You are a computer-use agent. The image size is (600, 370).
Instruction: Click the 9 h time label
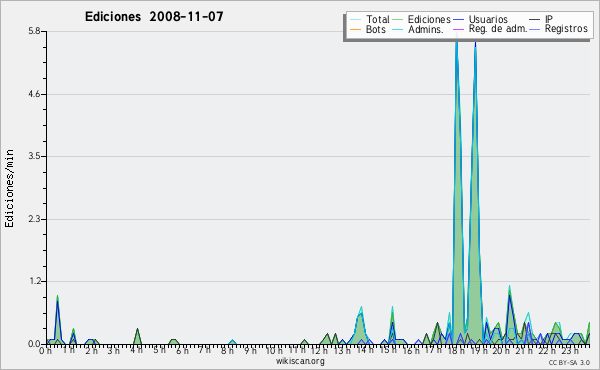click(x=250, y=351)
